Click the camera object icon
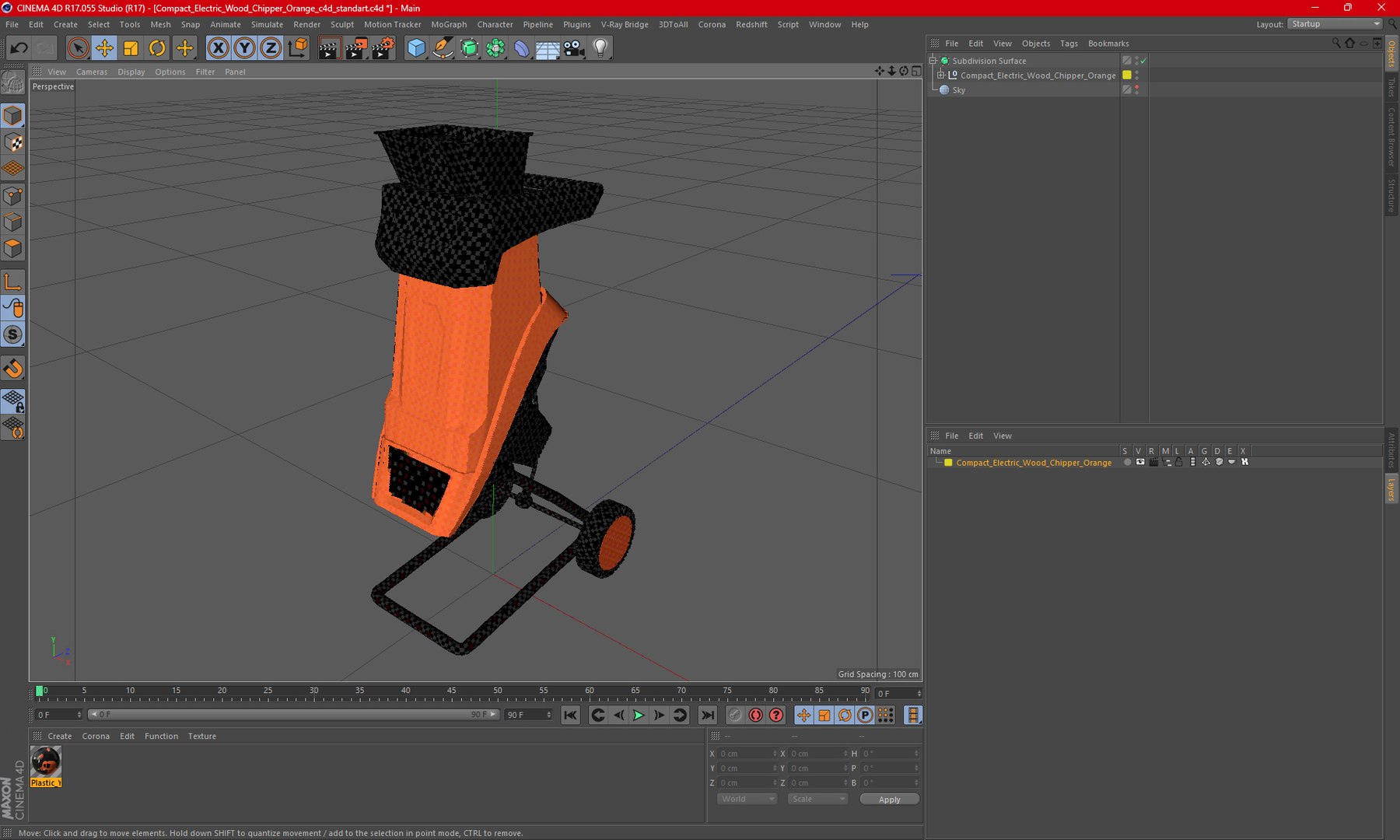1400x840 pixels. click(x=574, y=48)
